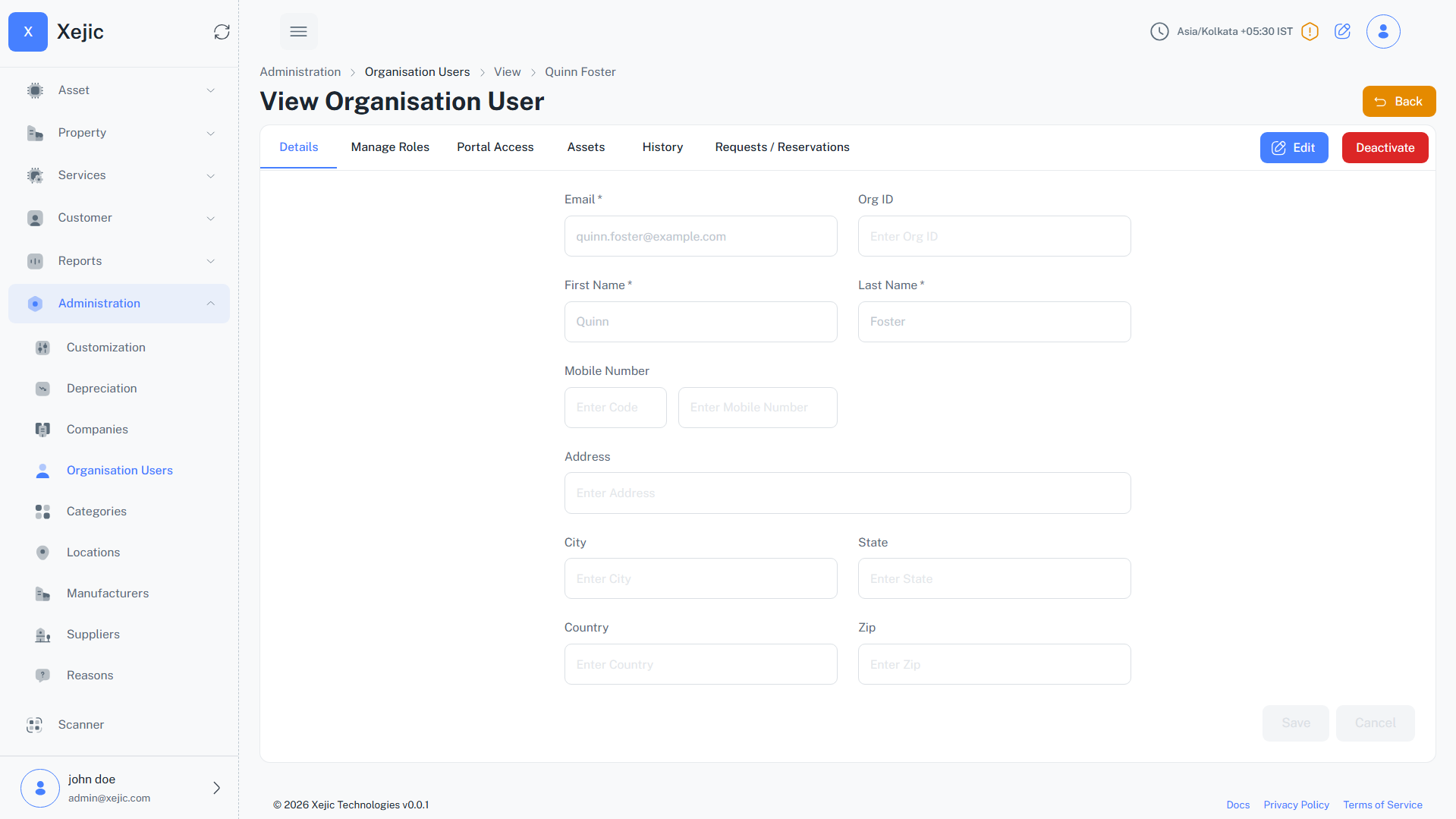Open the Privacy Policy link

[x=1297, y=805]
